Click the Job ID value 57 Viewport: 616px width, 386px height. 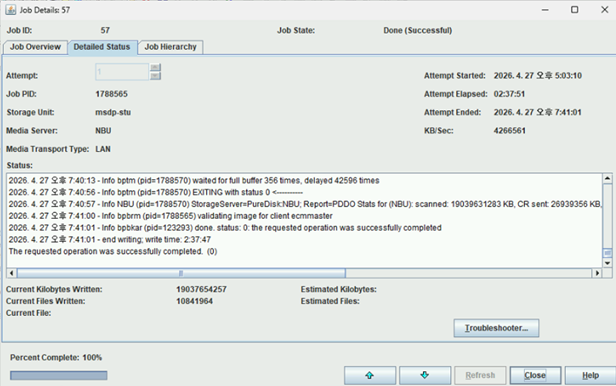point(105,30)
